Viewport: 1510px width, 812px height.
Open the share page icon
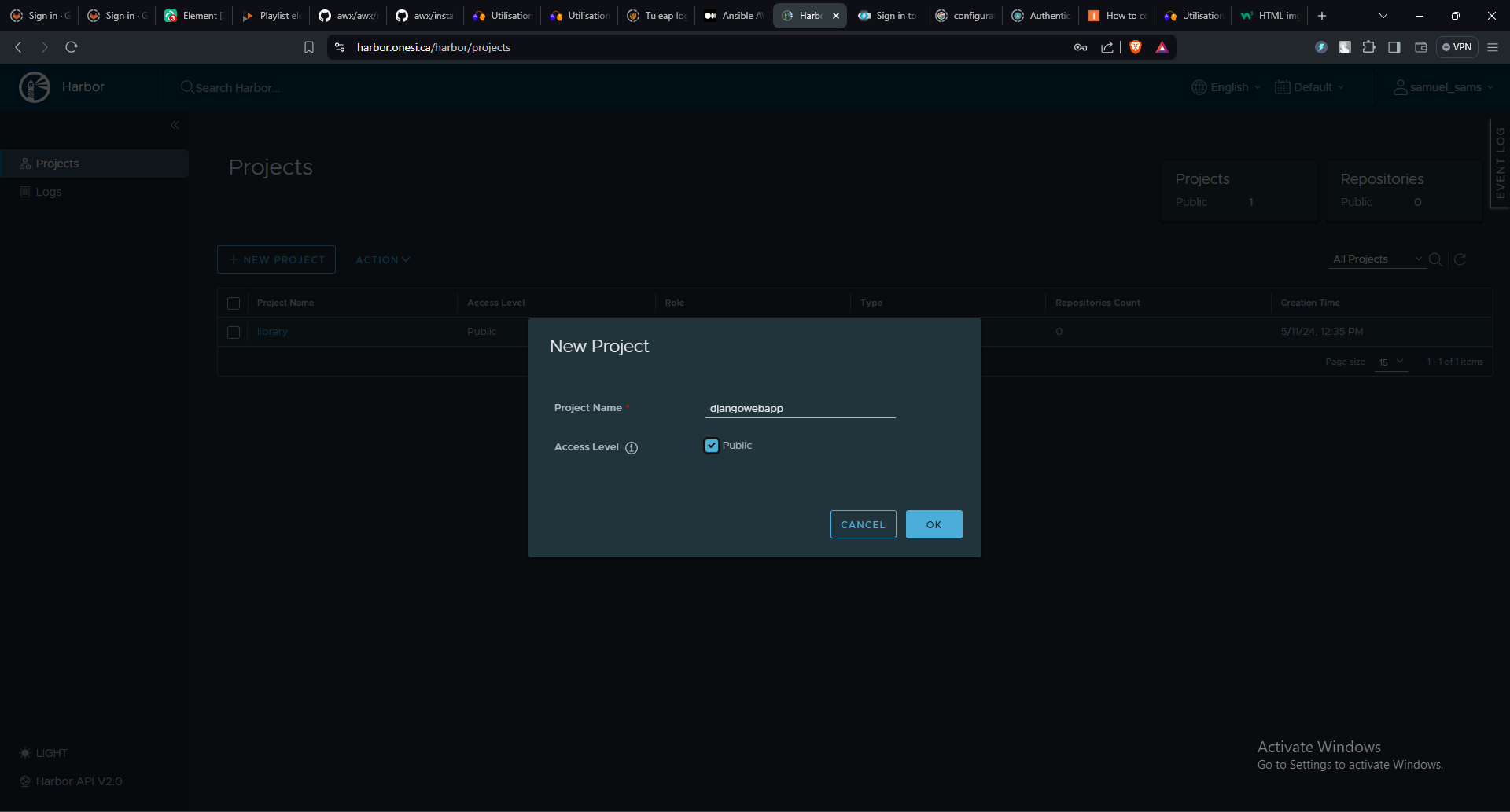coord(1107,47)
